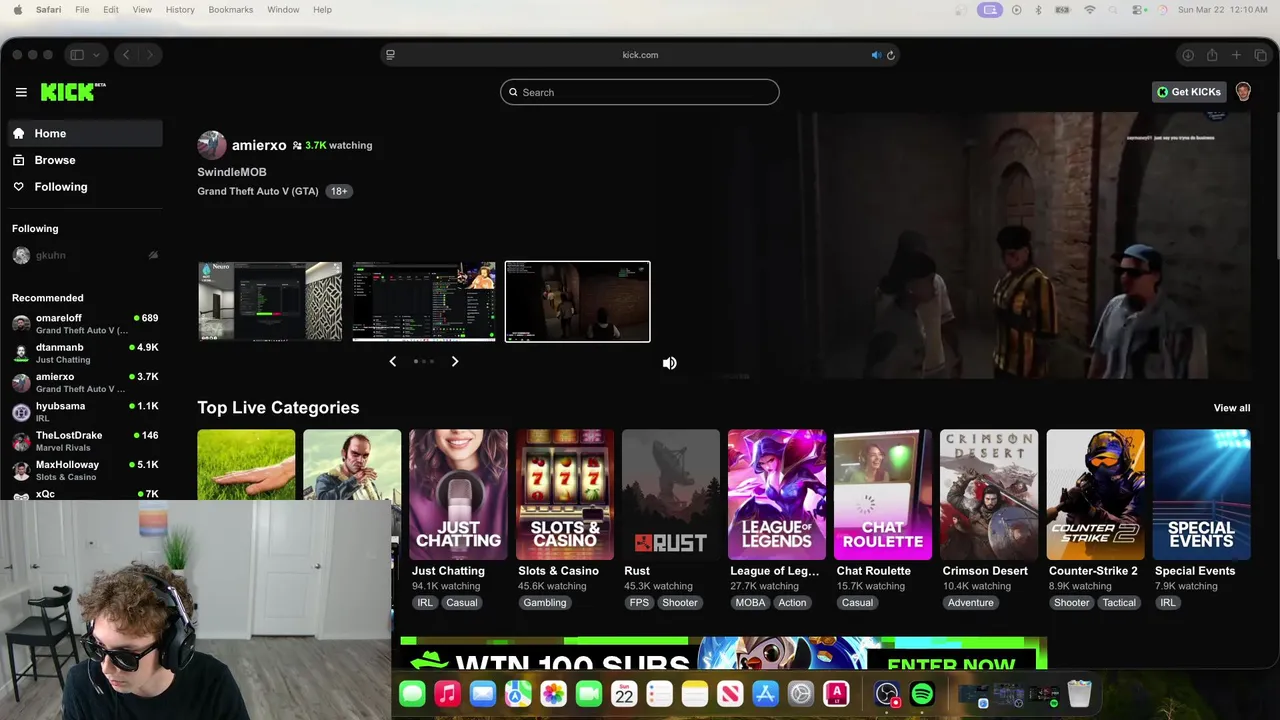Click the Gambling tag under Slots & Casino
The image size is (1280, 720).
coord(545,603)
